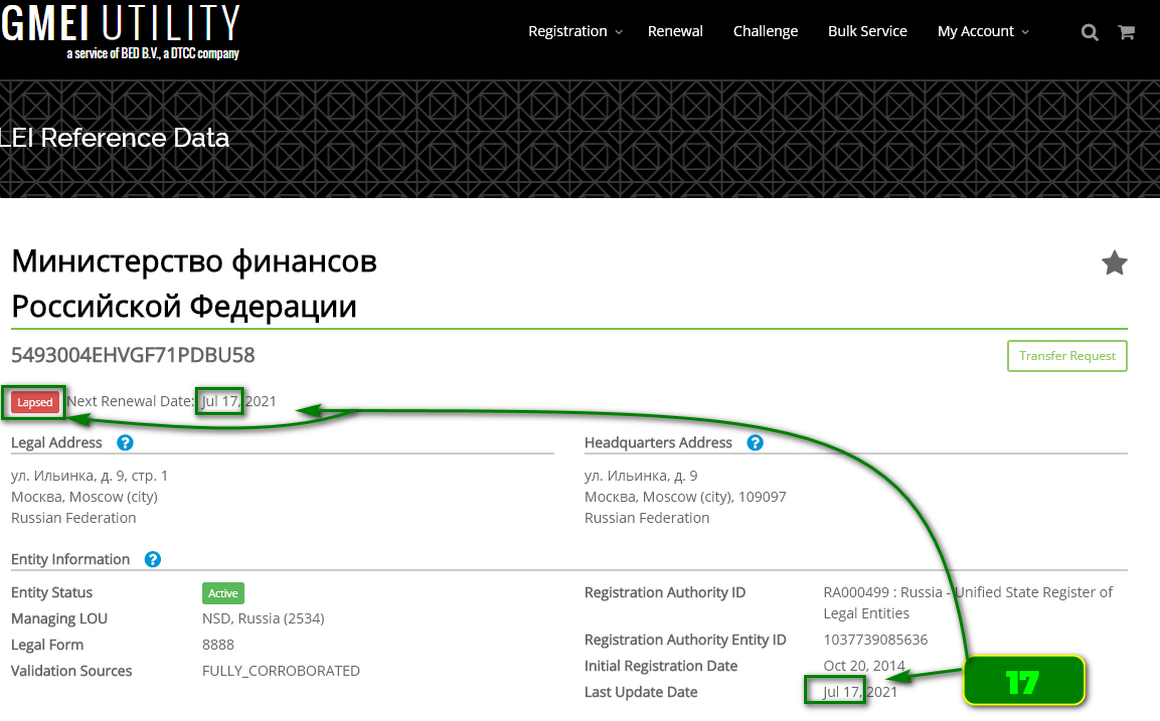This screenshot has width=1160, height=721.
Task: Click the Next Renewal Date label
Action: click(130, 401)
